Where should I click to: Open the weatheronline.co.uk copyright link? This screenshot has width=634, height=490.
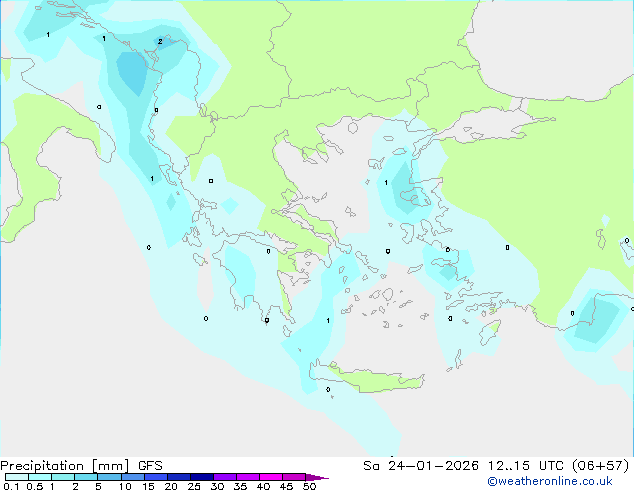[550, 481]
